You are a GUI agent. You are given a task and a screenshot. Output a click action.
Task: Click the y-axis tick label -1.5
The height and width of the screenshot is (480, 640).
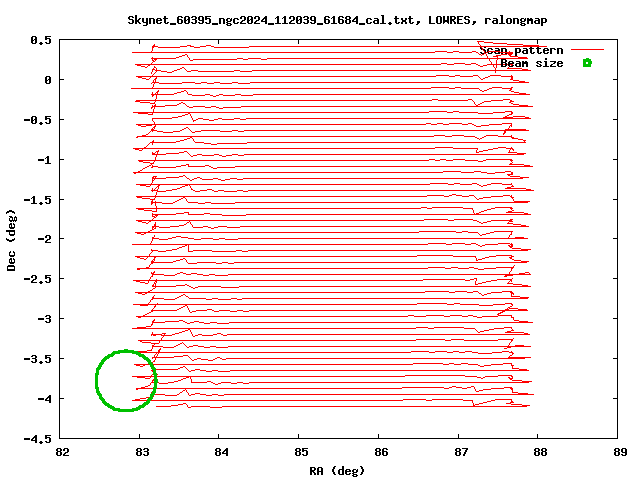click(x=38, y=200)
